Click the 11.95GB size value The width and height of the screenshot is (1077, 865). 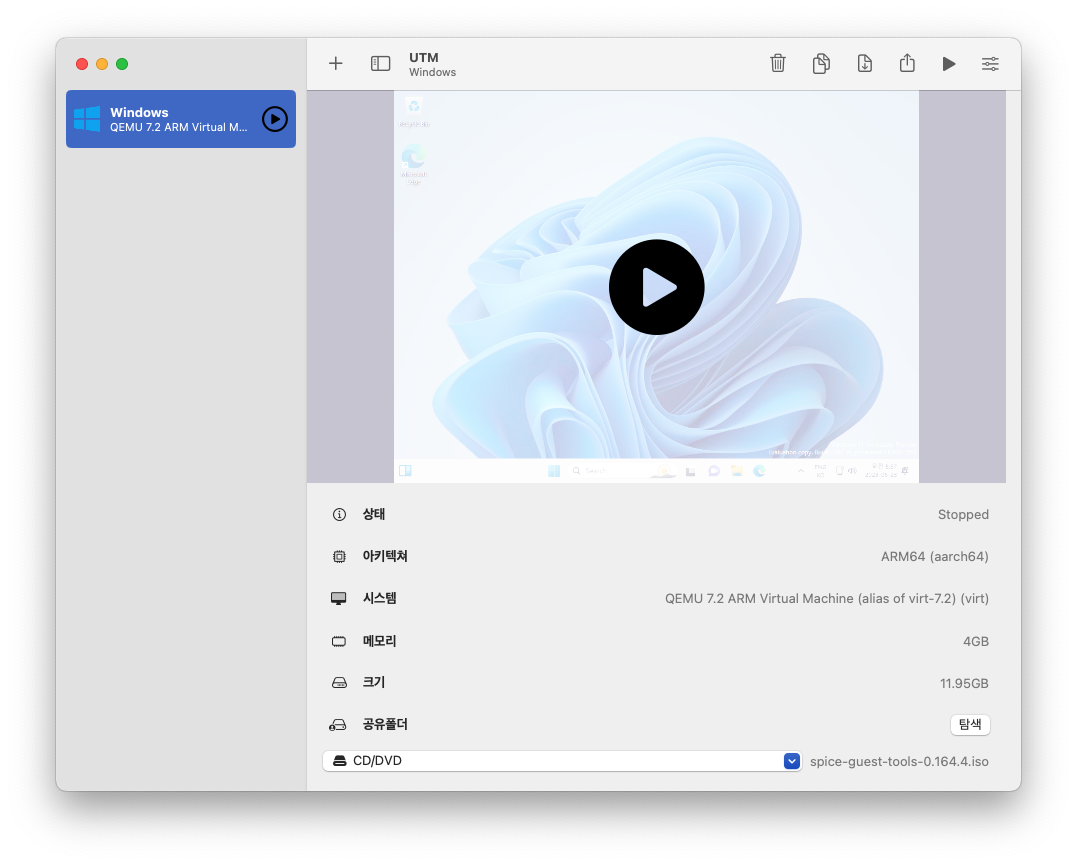click(x=964, y=684)
